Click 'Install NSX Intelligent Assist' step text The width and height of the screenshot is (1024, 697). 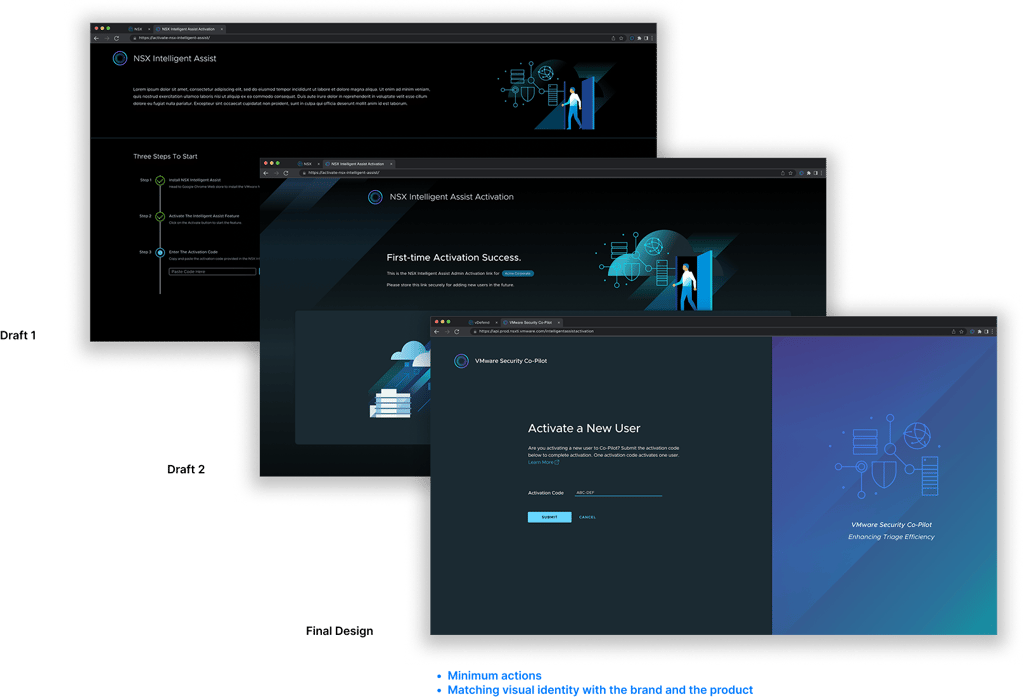[x=195, y=180]
